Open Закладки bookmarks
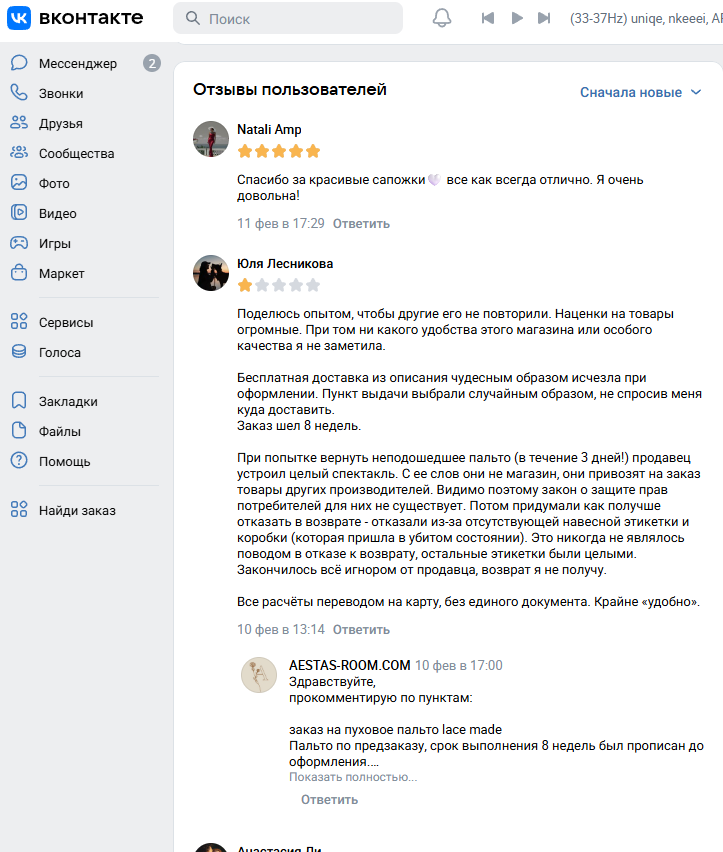 coord(68,402)
